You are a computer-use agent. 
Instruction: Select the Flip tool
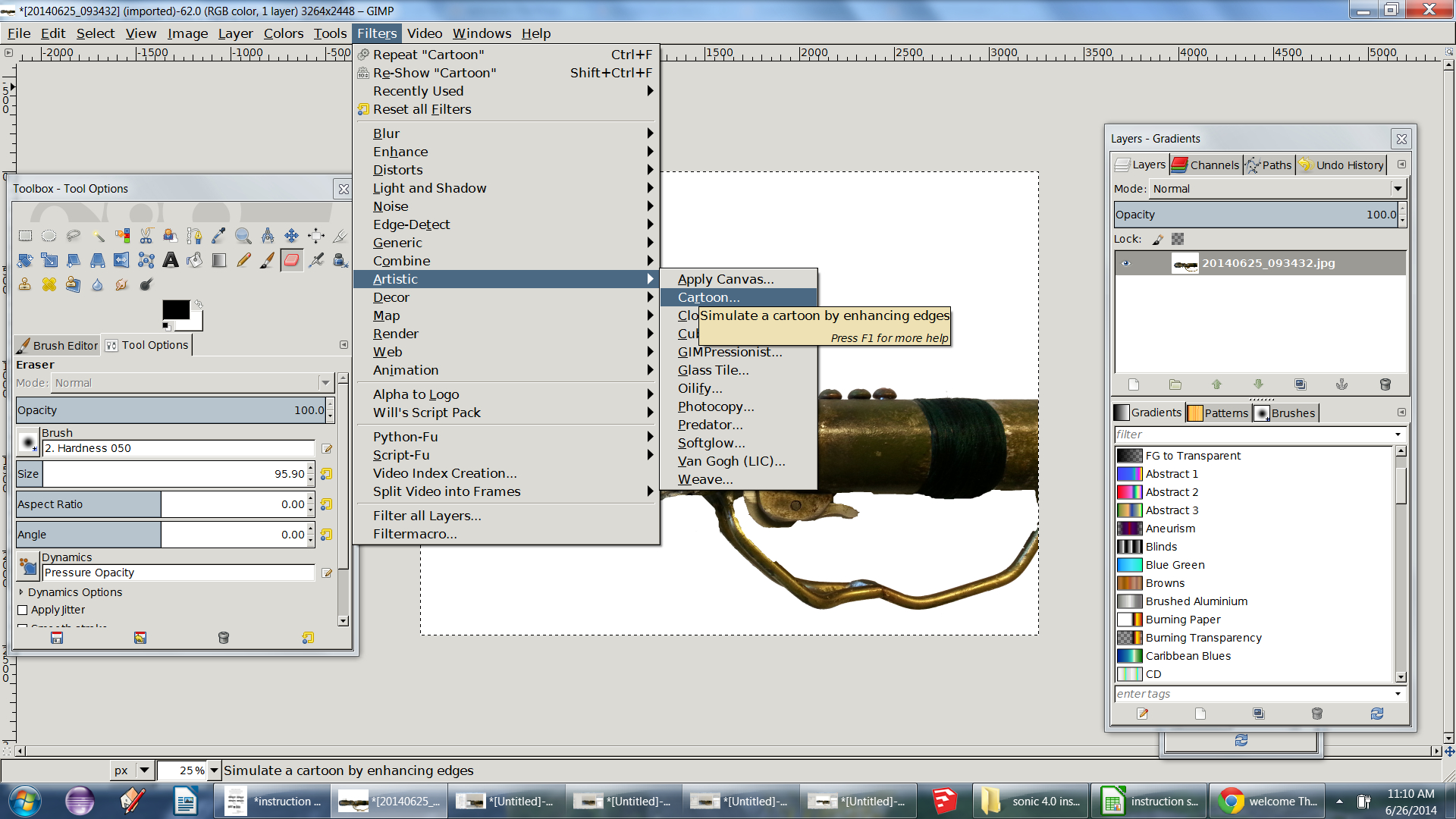(x=122, y=260)
